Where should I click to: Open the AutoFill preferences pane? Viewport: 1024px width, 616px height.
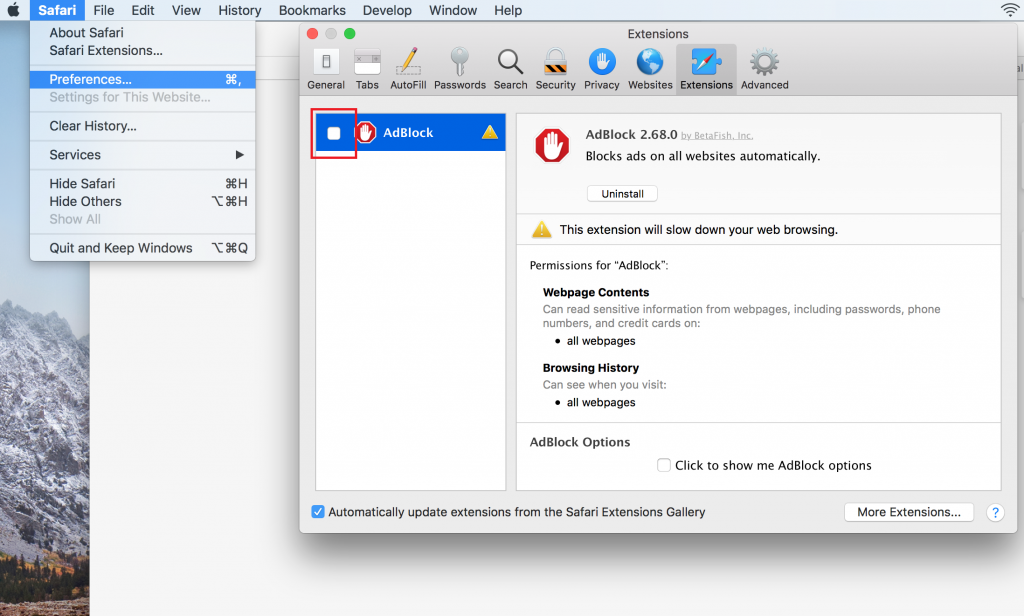click(x=408, y=69)
